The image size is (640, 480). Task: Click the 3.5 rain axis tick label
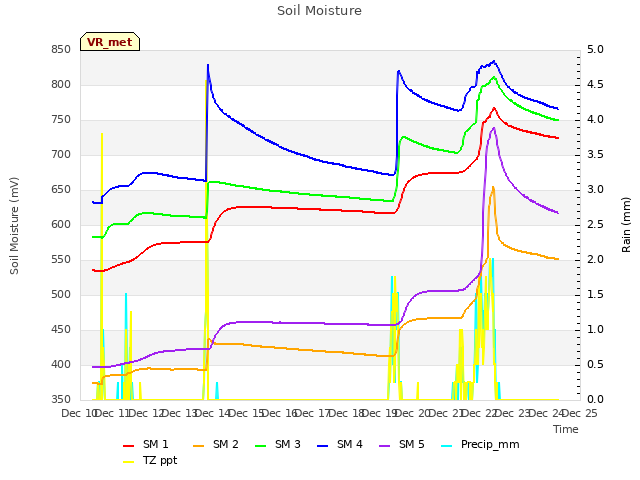click(x=595, y=155)
